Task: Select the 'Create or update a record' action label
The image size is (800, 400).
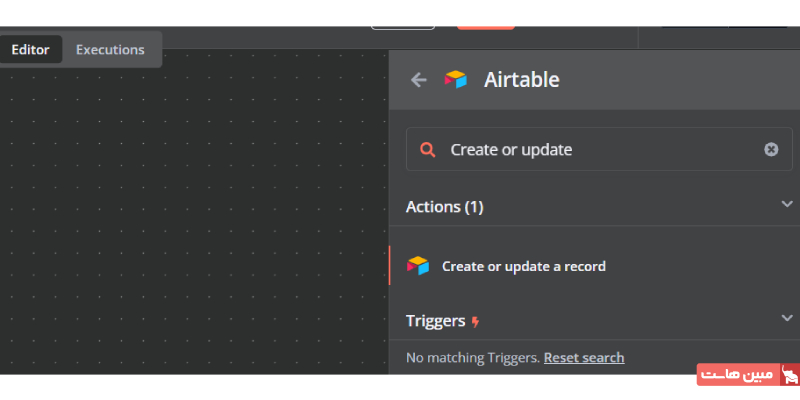Action: click(x=523, y=266)
